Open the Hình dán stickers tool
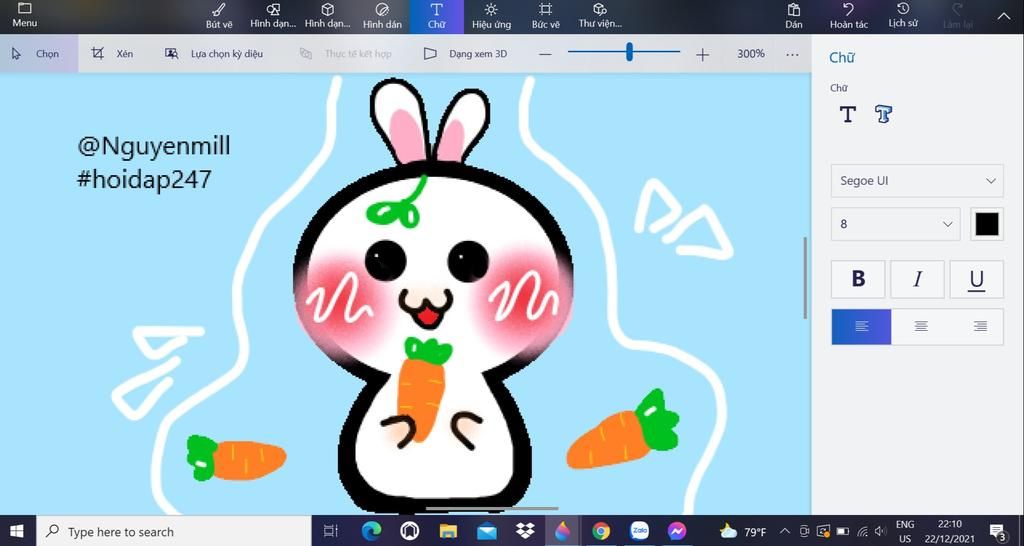The height and width of the screenshot is (546, 1024). (382, 16)
